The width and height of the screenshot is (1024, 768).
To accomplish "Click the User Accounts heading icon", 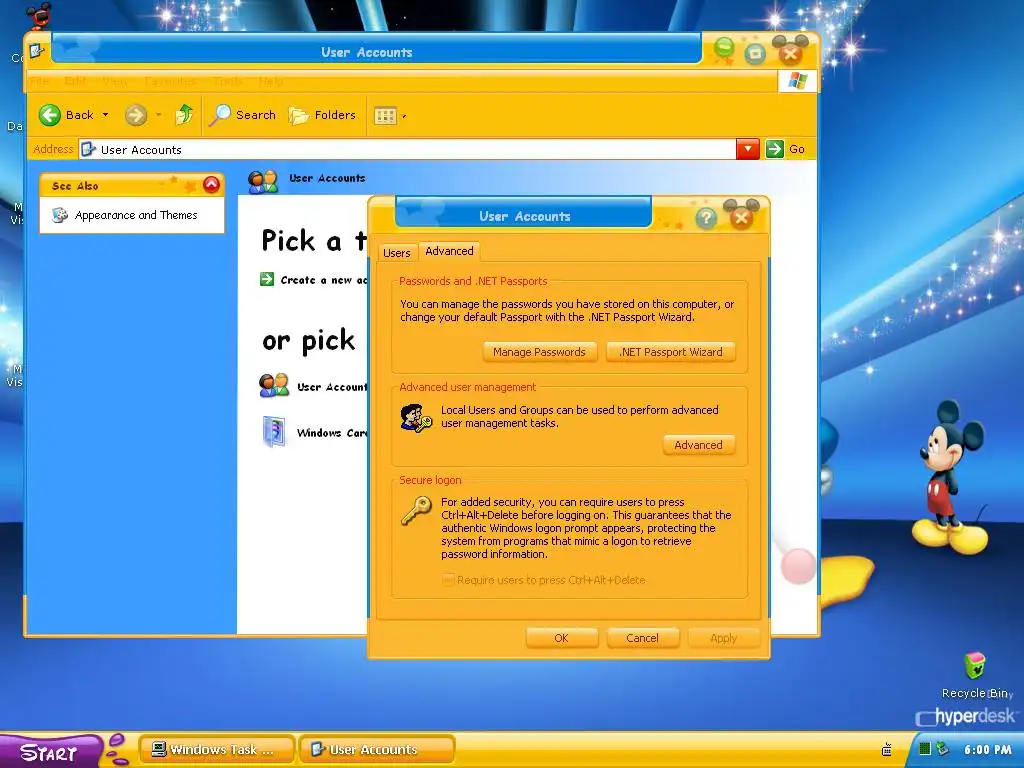I will [x=263, y=181].
